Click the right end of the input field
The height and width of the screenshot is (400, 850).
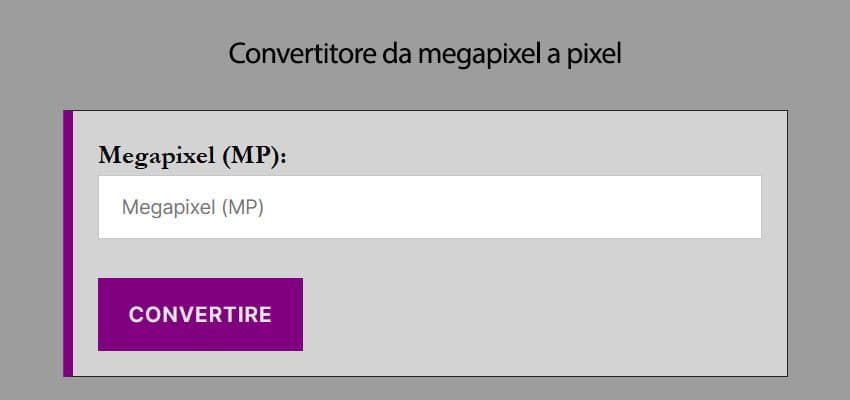pos(740,207)
